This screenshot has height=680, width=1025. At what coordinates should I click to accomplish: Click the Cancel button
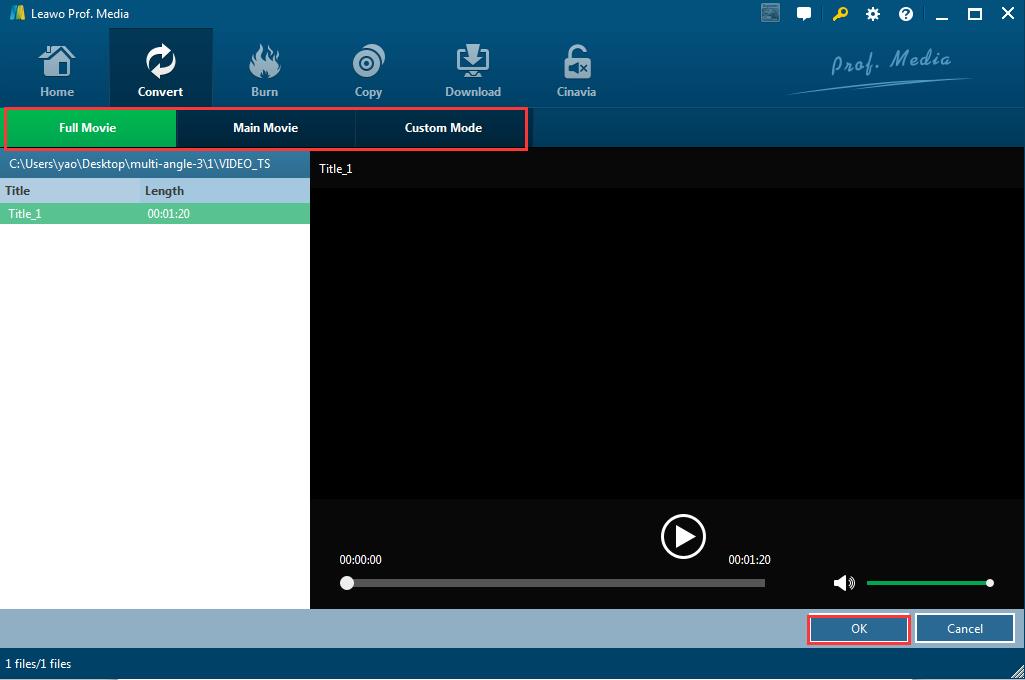[x=964, y=629]
